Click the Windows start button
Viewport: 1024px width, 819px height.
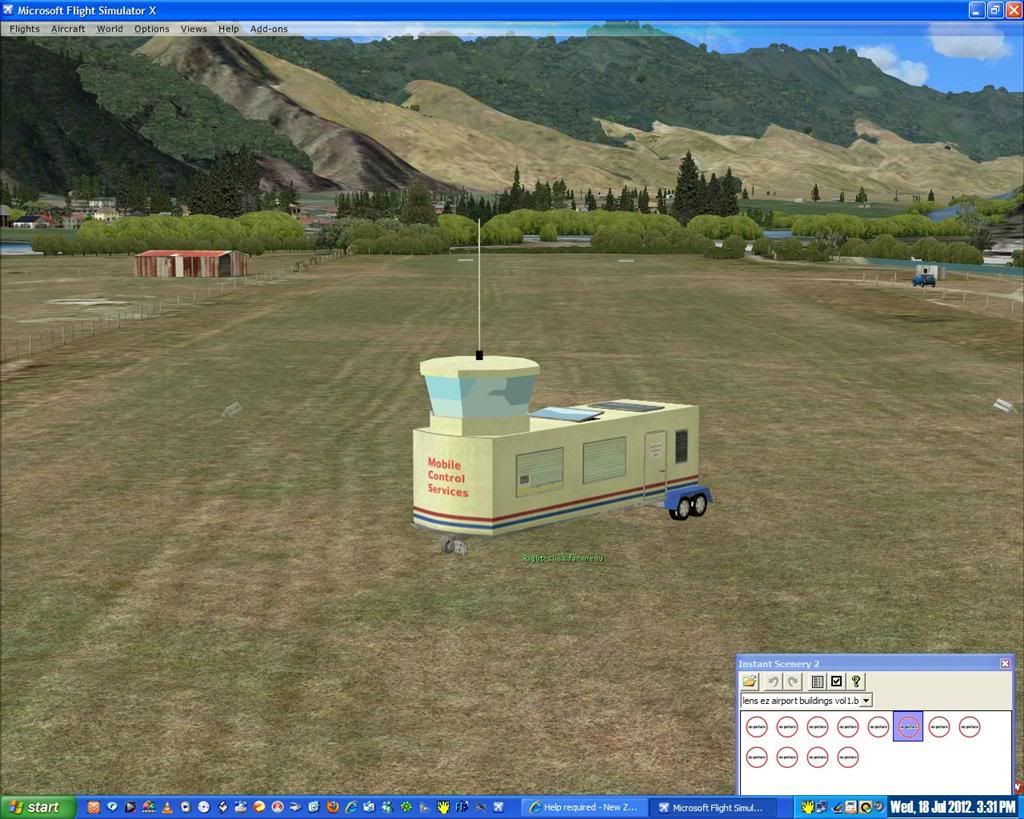click(x=38, y=807)
